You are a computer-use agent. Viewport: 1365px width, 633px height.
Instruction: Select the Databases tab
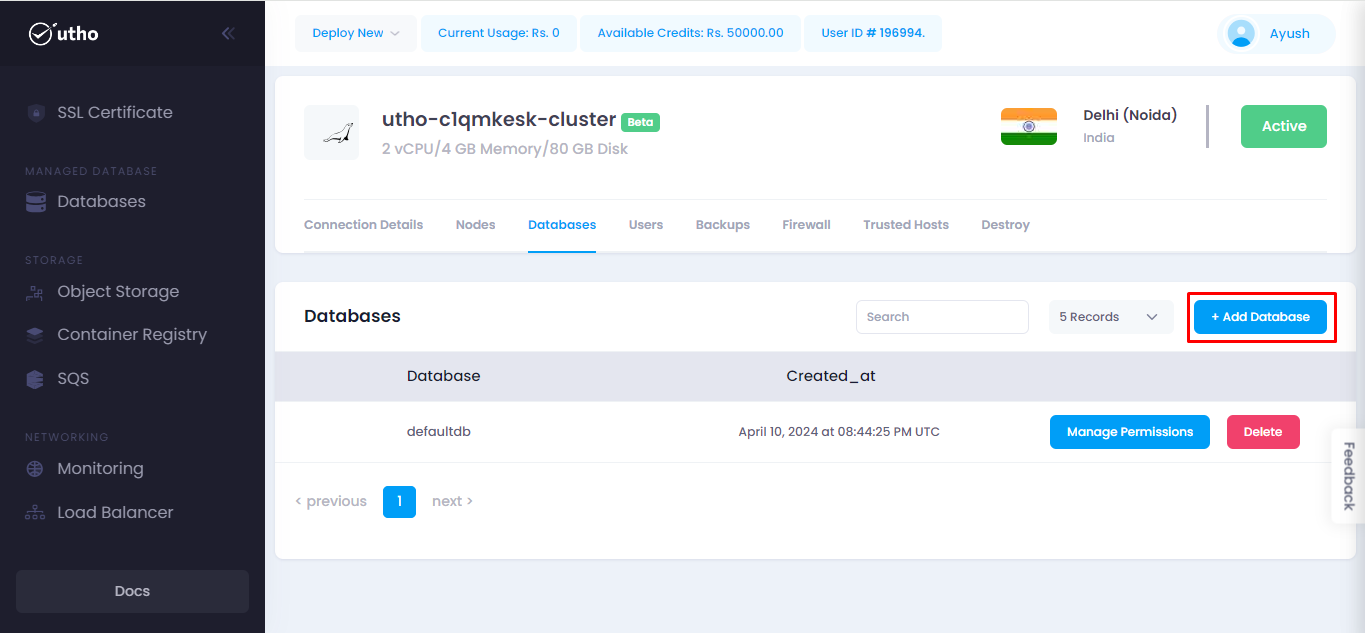[562, 225]
